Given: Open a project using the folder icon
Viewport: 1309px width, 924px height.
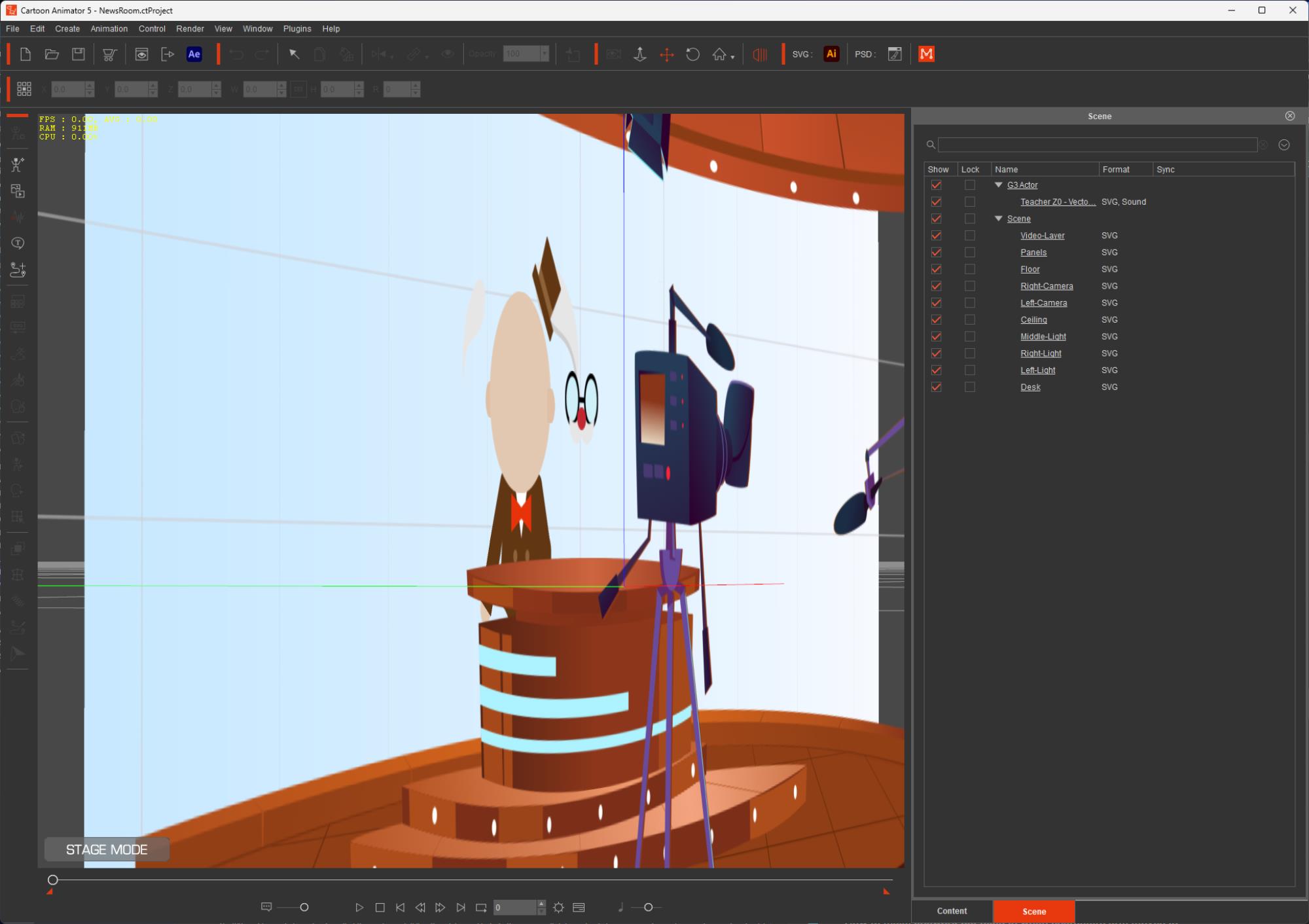Looking at the screenshot, I should (x=52, y=54).
